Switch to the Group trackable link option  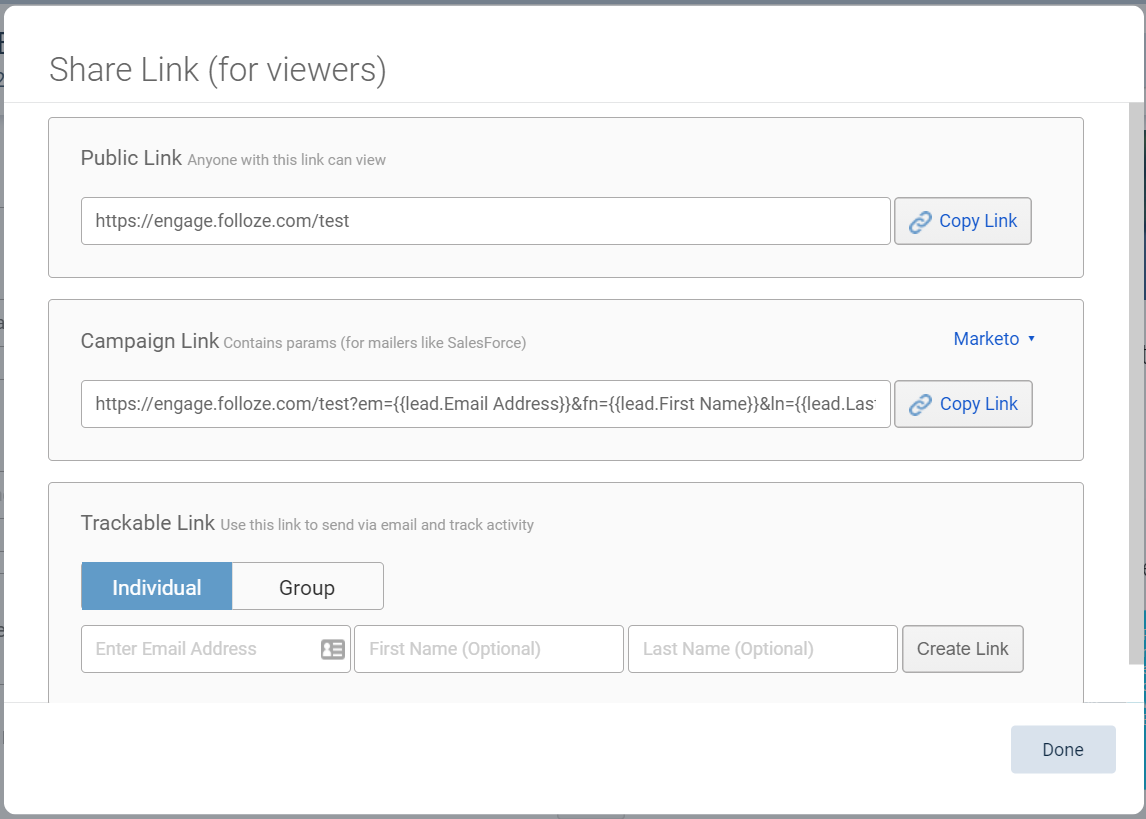click(307, 587)
